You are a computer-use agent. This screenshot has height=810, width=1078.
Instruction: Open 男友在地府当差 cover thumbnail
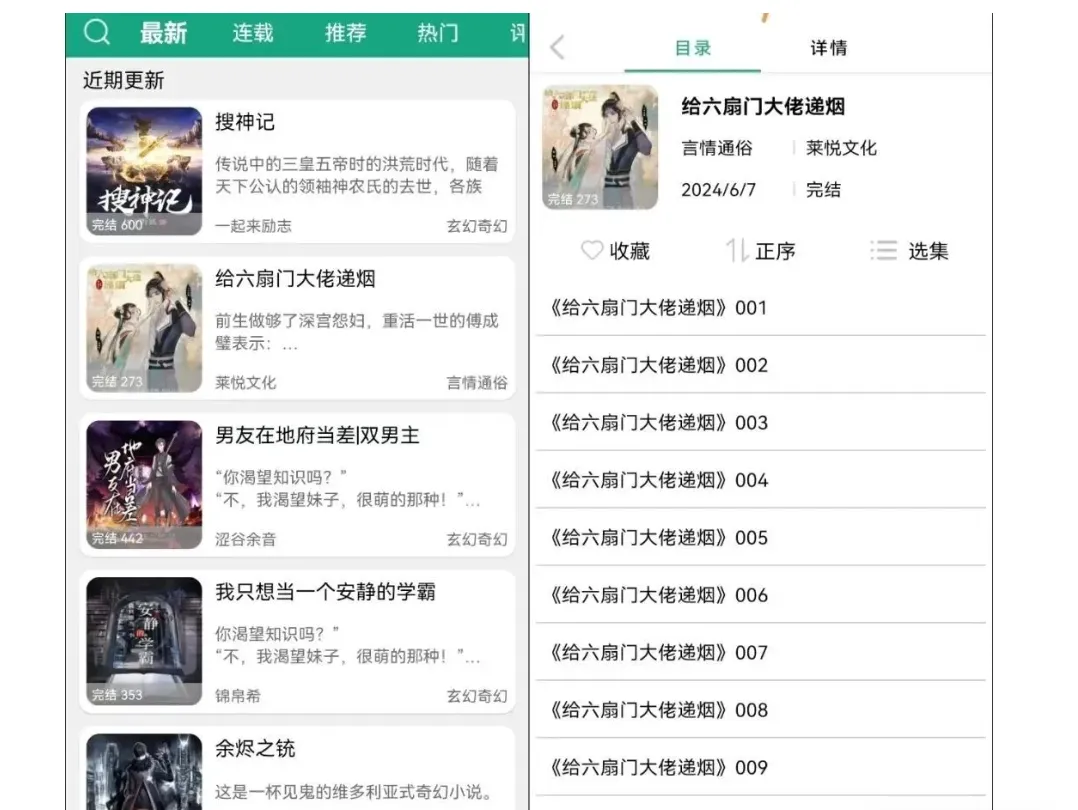tap(144, 485)
